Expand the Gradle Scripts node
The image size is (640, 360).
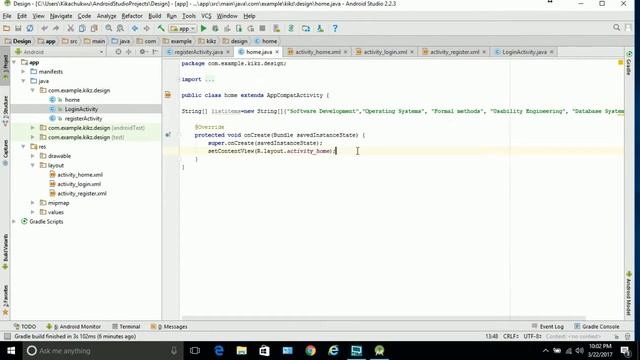pos(14,222)
